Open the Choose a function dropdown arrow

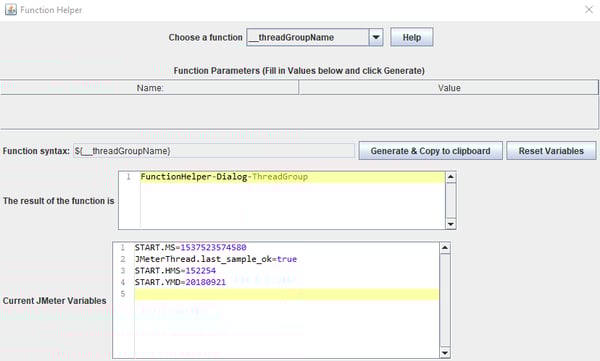pos(376,38)
